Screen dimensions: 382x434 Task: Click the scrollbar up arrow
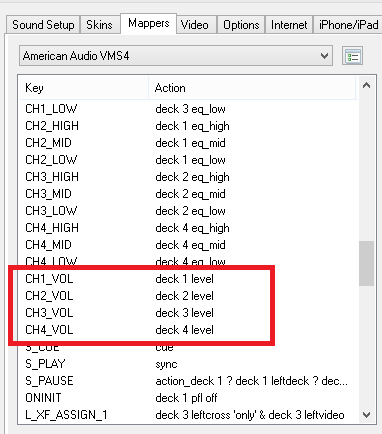[366, 86]
